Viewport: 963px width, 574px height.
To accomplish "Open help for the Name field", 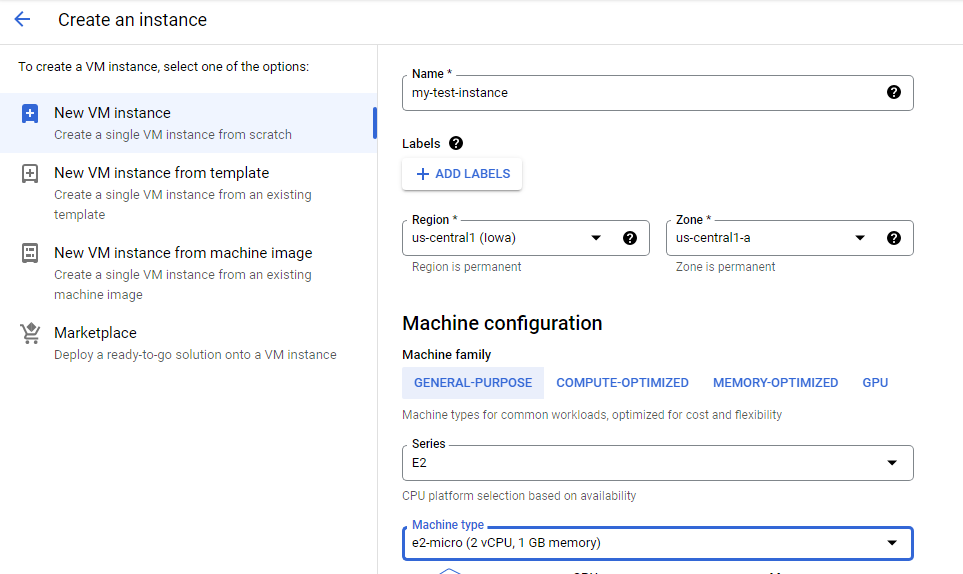I will [x=894, y=92].
